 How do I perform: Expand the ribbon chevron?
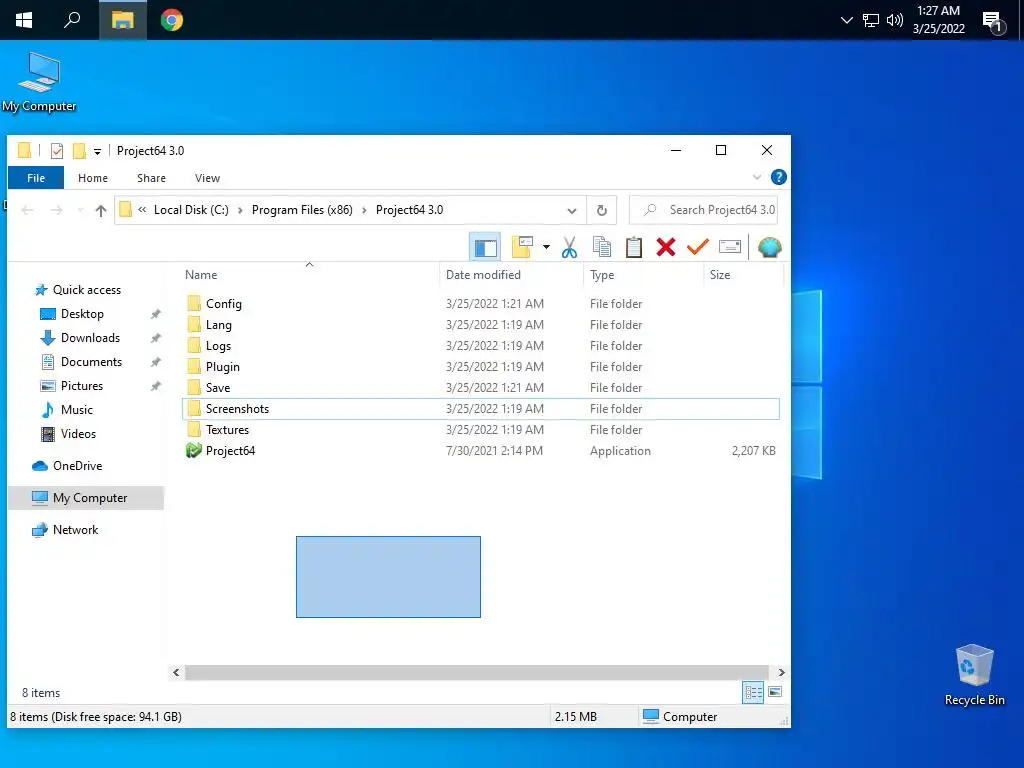click(x=757, y=177)
